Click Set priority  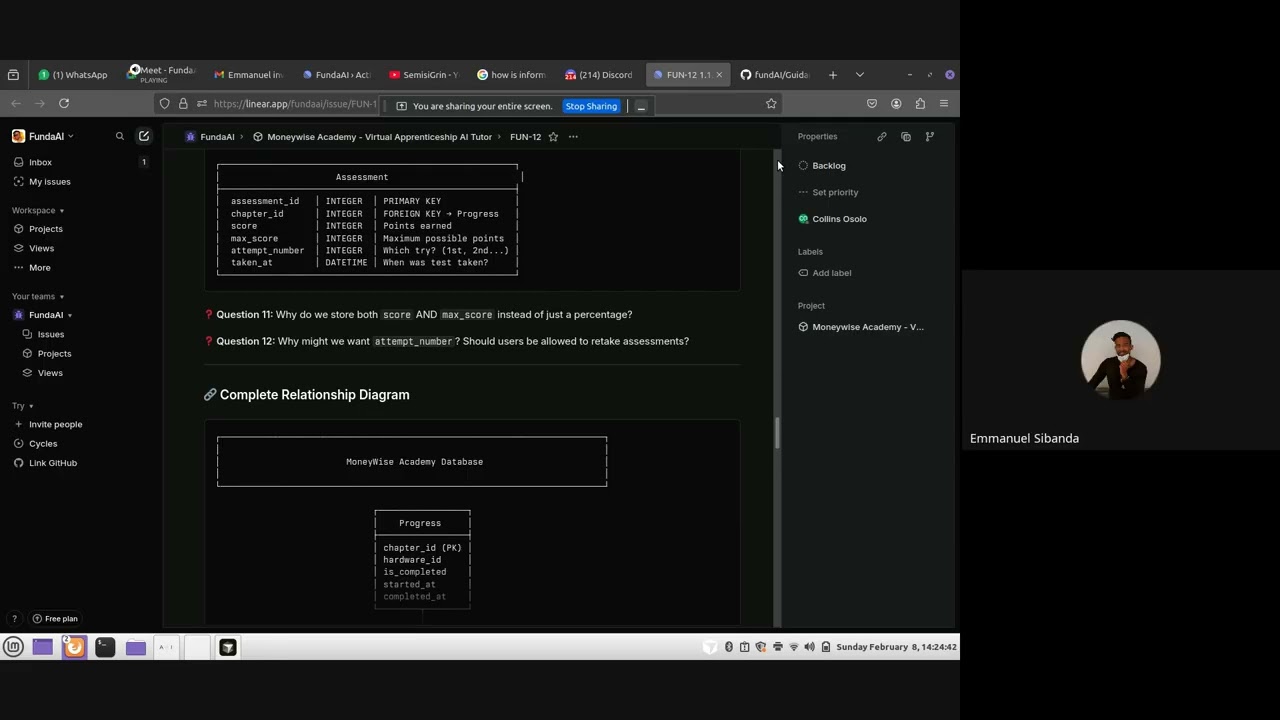coord(828,192)
